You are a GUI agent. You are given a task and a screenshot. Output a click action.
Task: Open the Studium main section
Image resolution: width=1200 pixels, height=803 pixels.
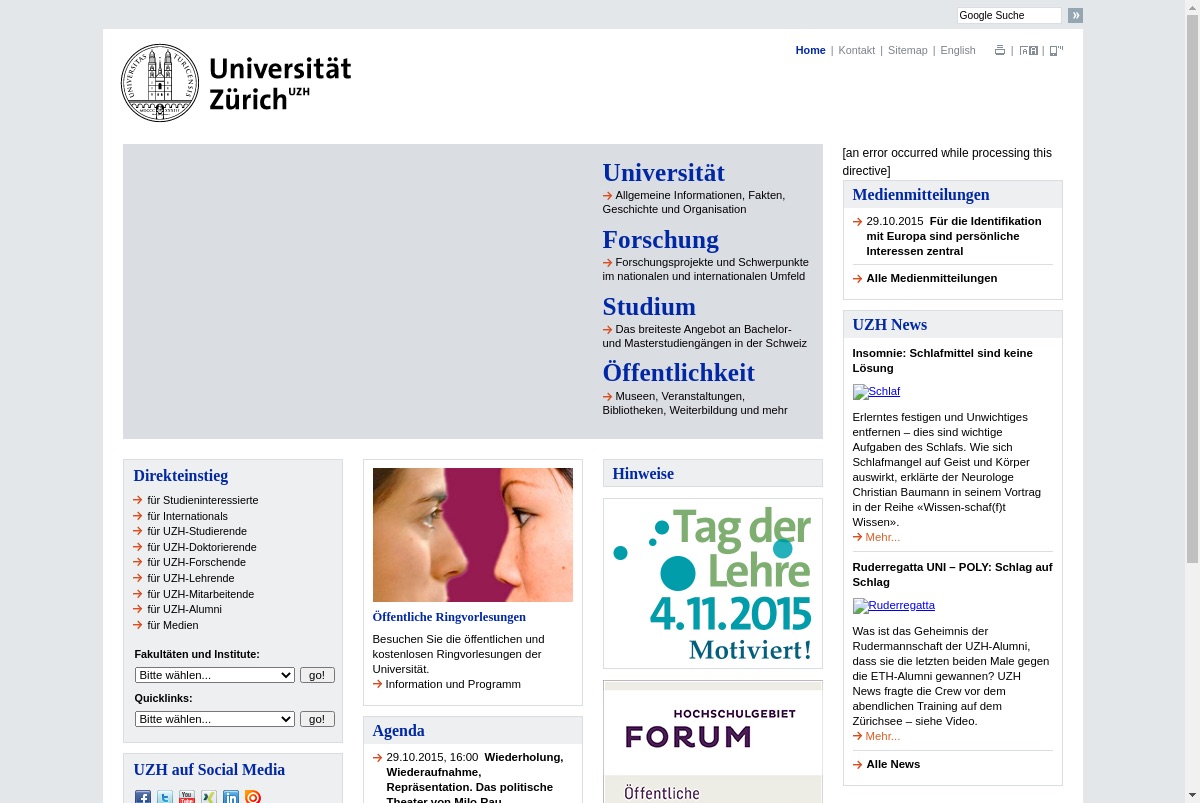649,307
